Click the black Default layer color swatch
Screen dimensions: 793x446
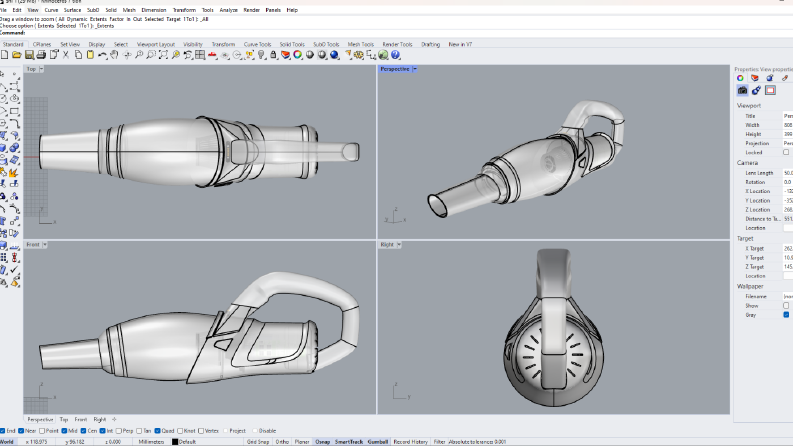(175, 442)
